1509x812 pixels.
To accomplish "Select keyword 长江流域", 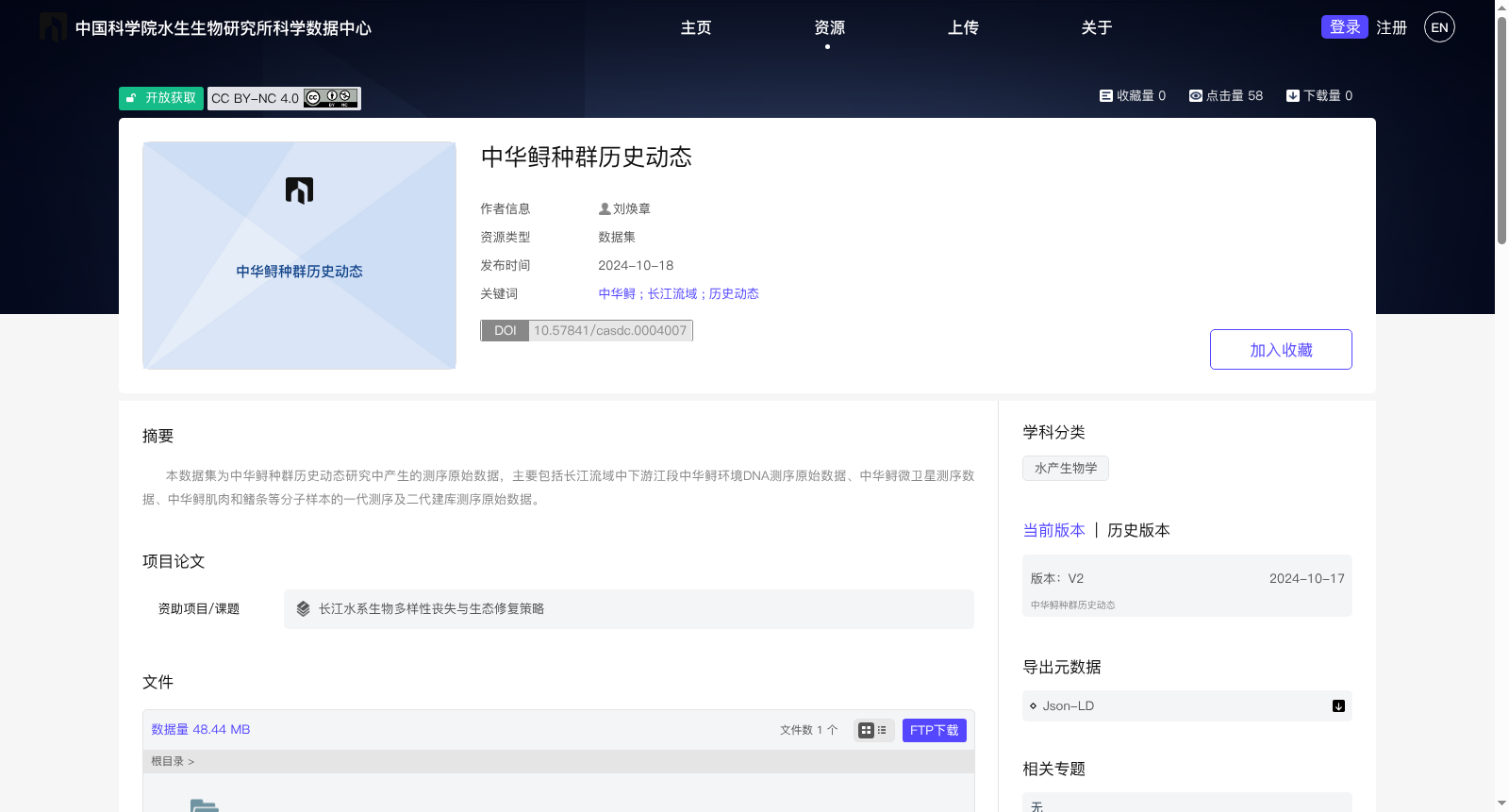I will coord(672,294).
